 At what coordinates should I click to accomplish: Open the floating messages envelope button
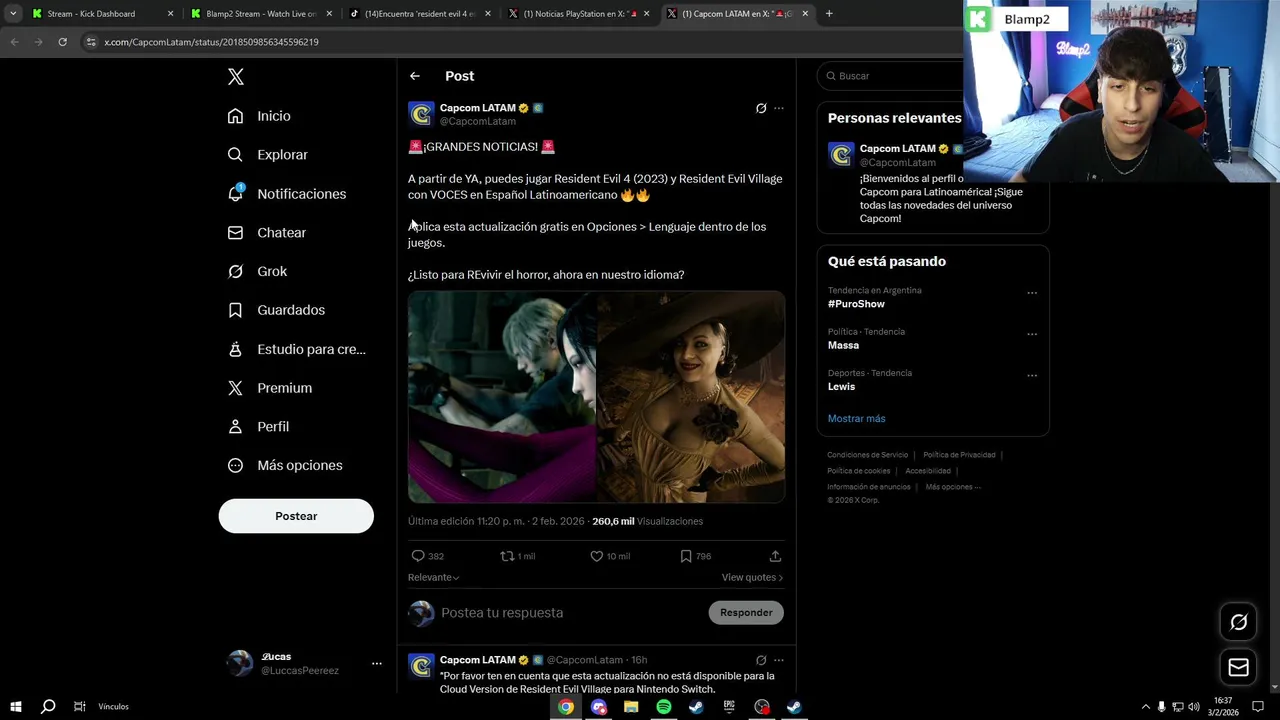coord(1238,667)
